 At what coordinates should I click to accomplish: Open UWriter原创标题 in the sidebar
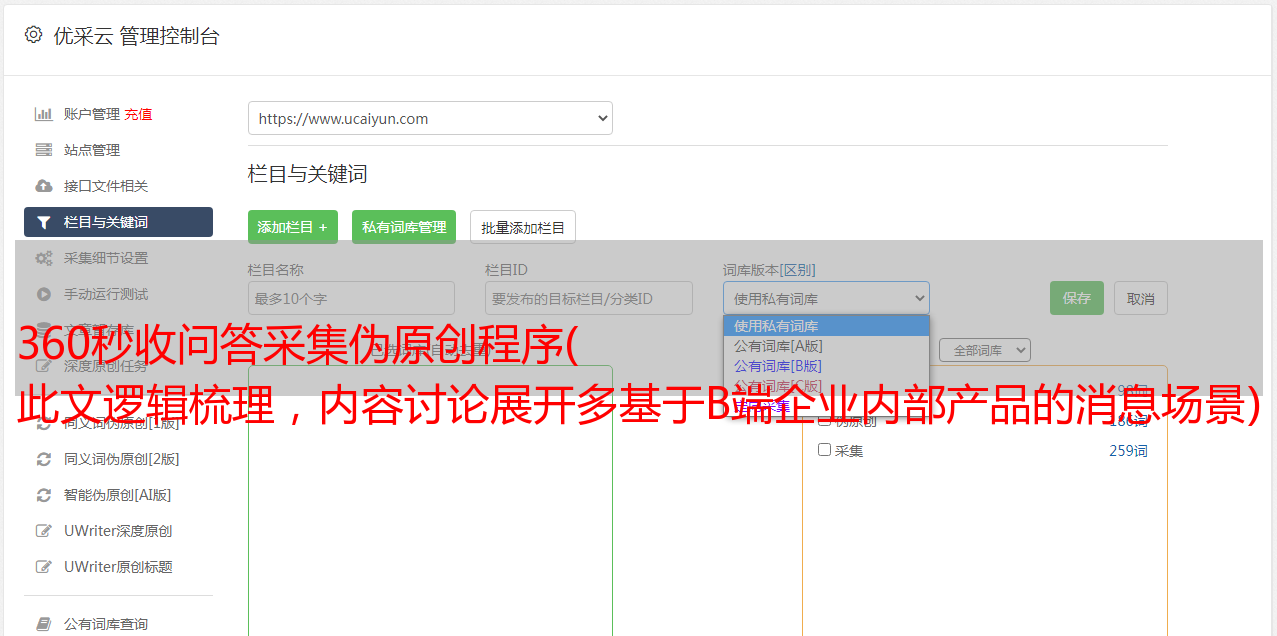118,567
